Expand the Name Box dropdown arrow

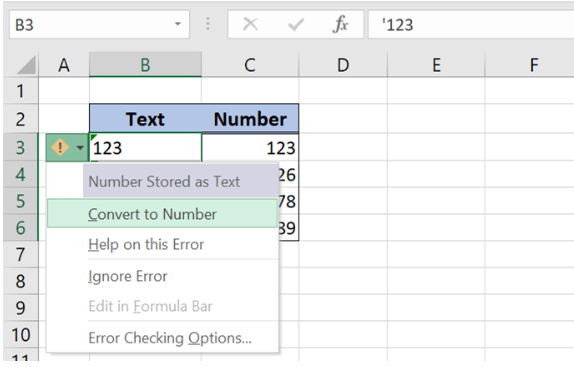tap(178, 24)
